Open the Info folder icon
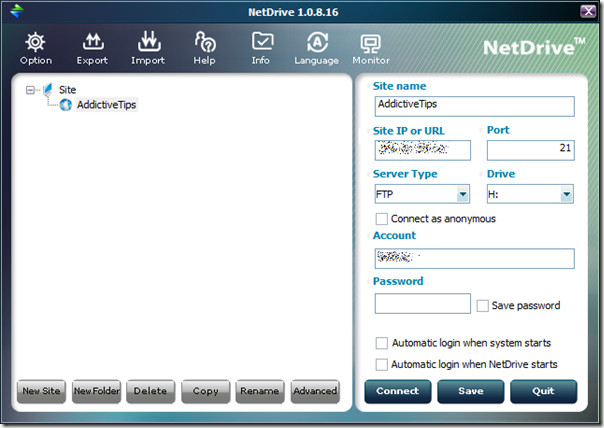The height and width of the screenshot is (428, 604). coord(262,41)
